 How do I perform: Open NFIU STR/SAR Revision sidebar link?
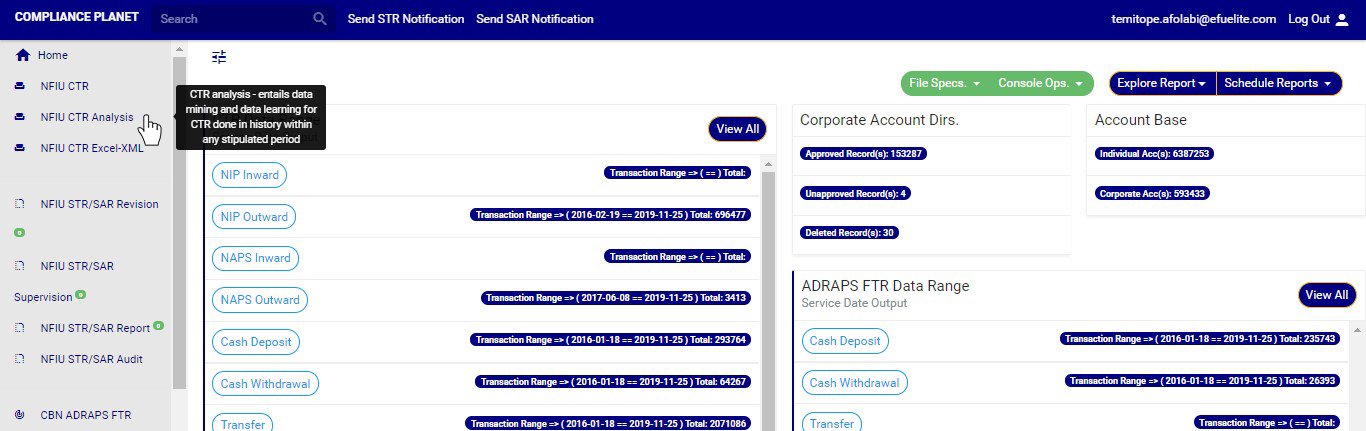pyautogui.click(x=99, y=204)
